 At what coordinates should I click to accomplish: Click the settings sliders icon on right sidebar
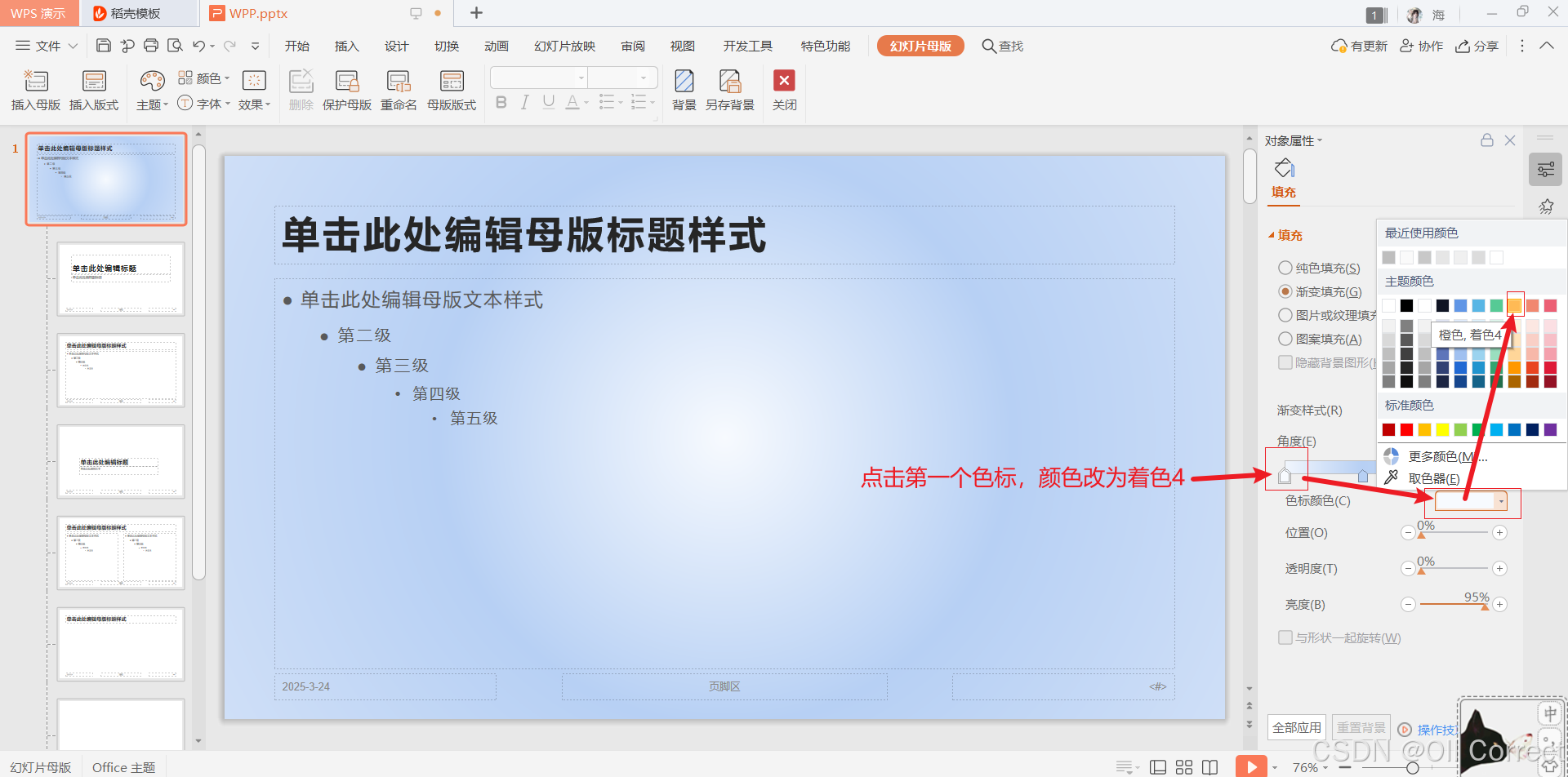pyautogui.click(x=1546, y=169)
